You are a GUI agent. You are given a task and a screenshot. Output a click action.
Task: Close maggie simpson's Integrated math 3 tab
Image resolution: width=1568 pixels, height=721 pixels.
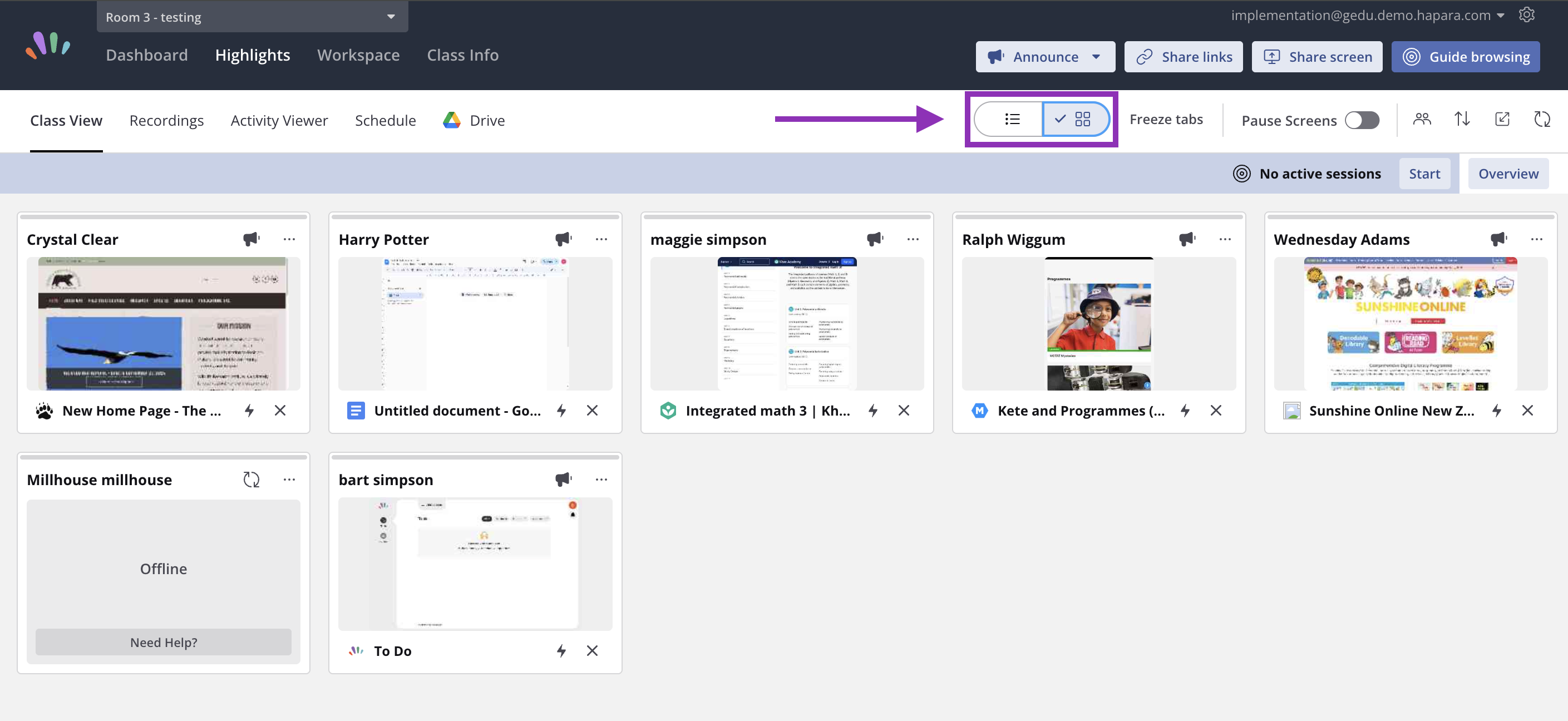click(904, 411)
